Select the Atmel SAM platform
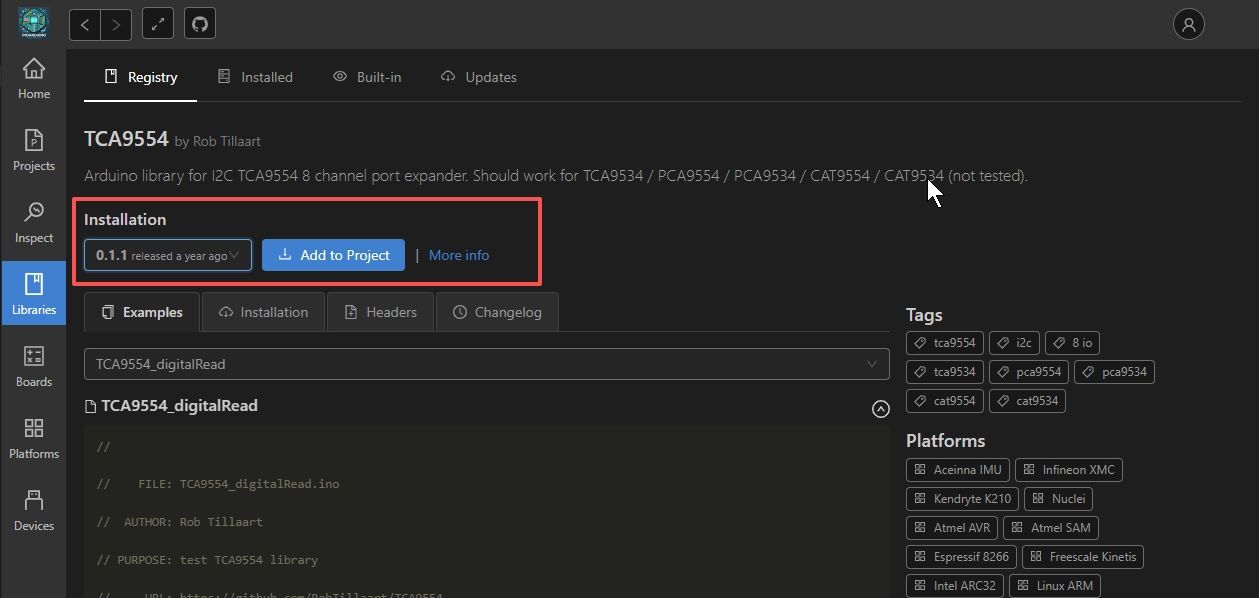The height and width of the screenshot is (598, 1260). 1051,528
